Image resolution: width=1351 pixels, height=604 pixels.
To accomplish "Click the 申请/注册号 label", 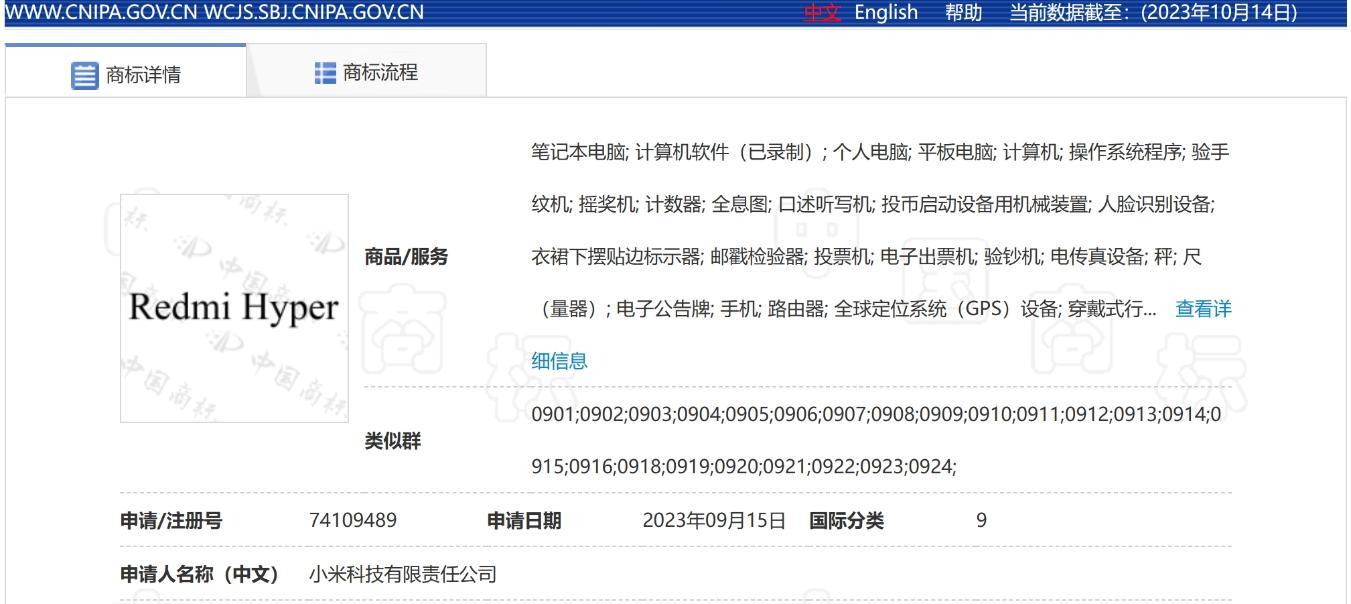I will 171,520.
